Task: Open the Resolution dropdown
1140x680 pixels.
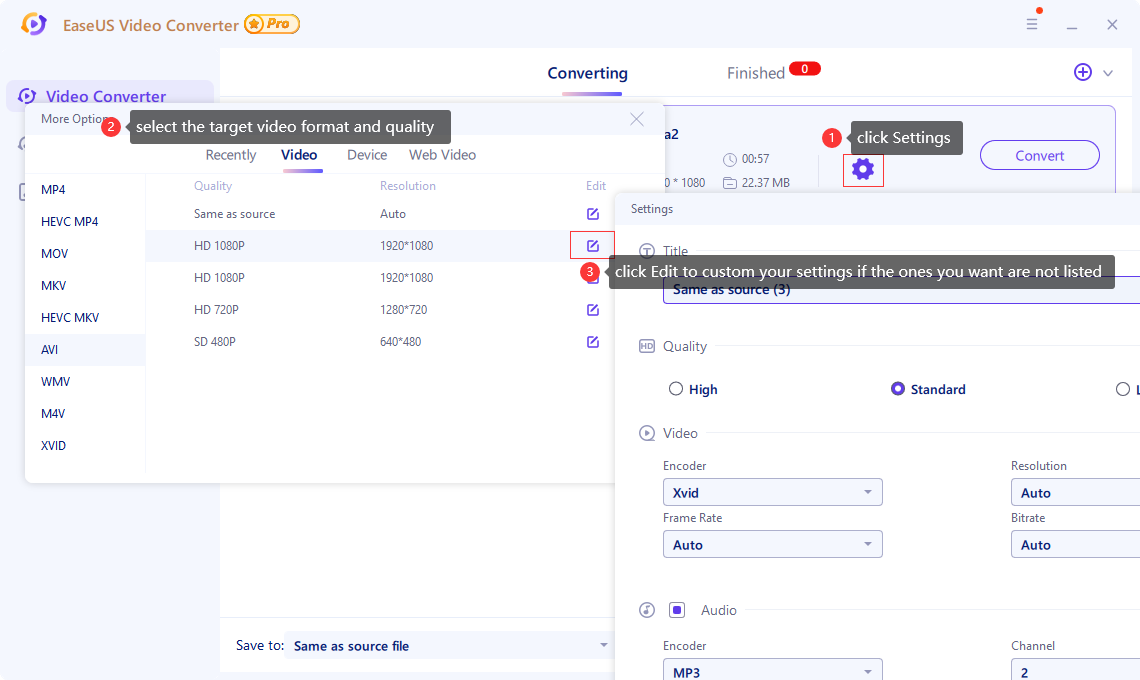Action: tap(1075, 492)
